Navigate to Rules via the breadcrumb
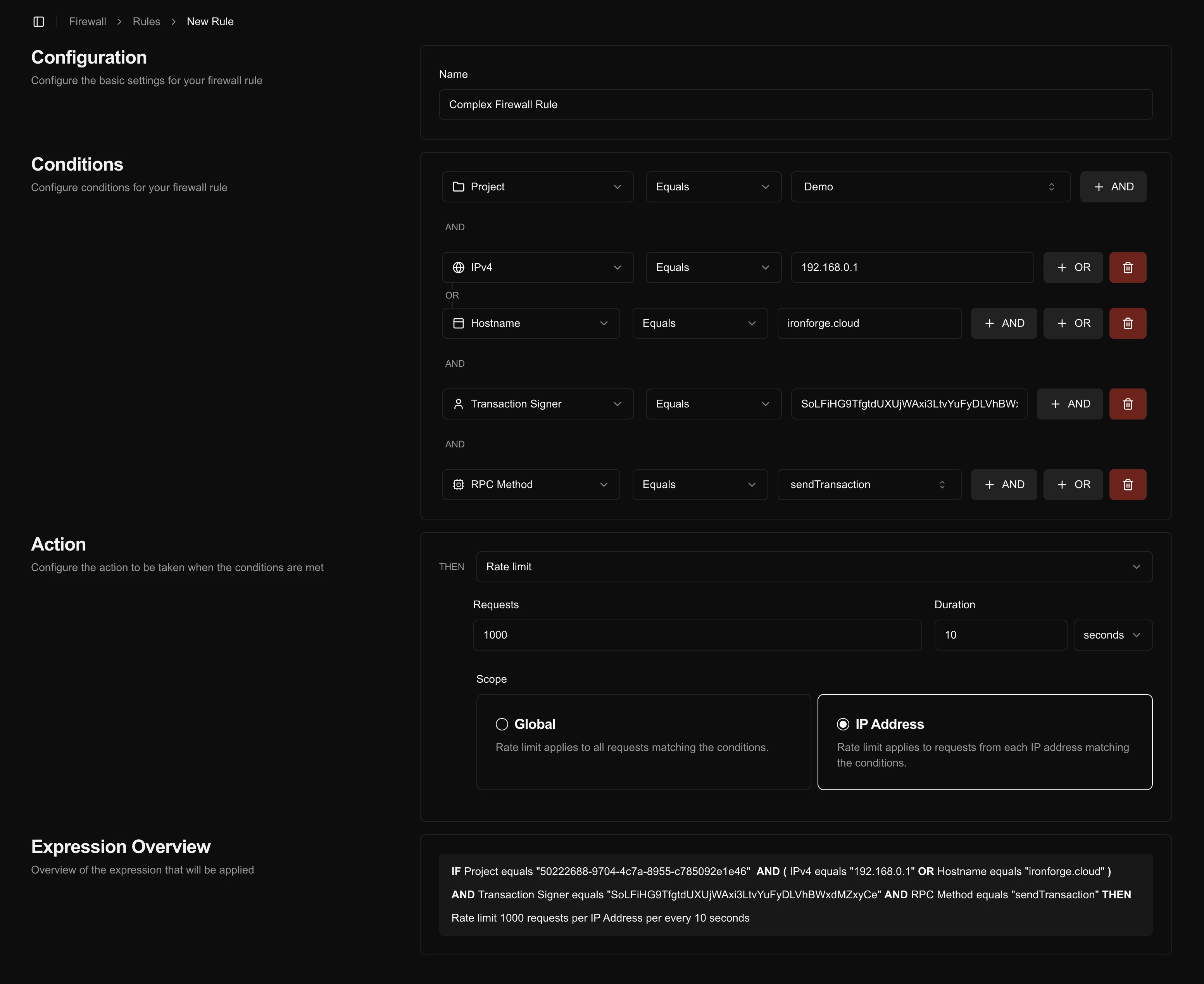The height and width of the screenshot is (984, 1204). tap(146, 22)
